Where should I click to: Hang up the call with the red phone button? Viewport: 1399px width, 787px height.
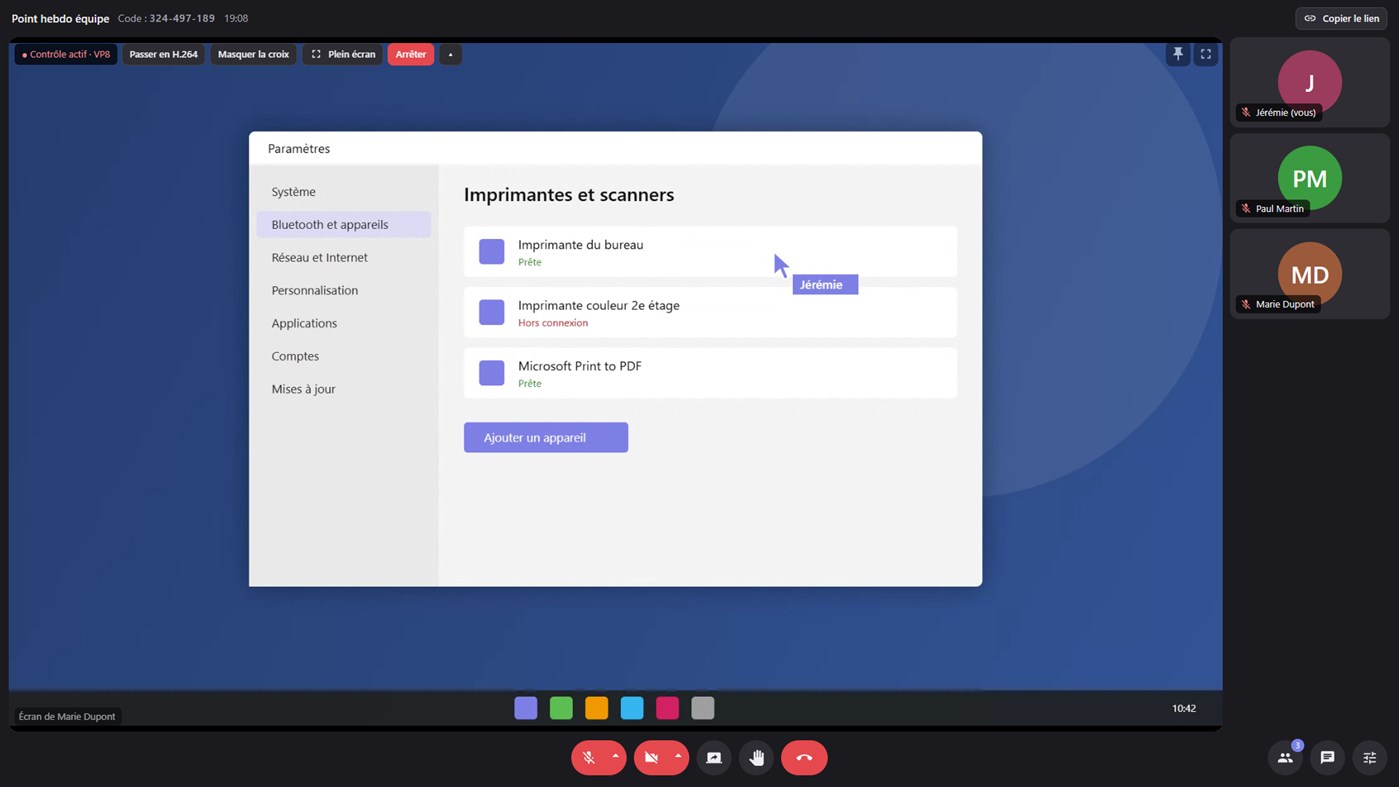pyautogui.click(x=804, y=758)
